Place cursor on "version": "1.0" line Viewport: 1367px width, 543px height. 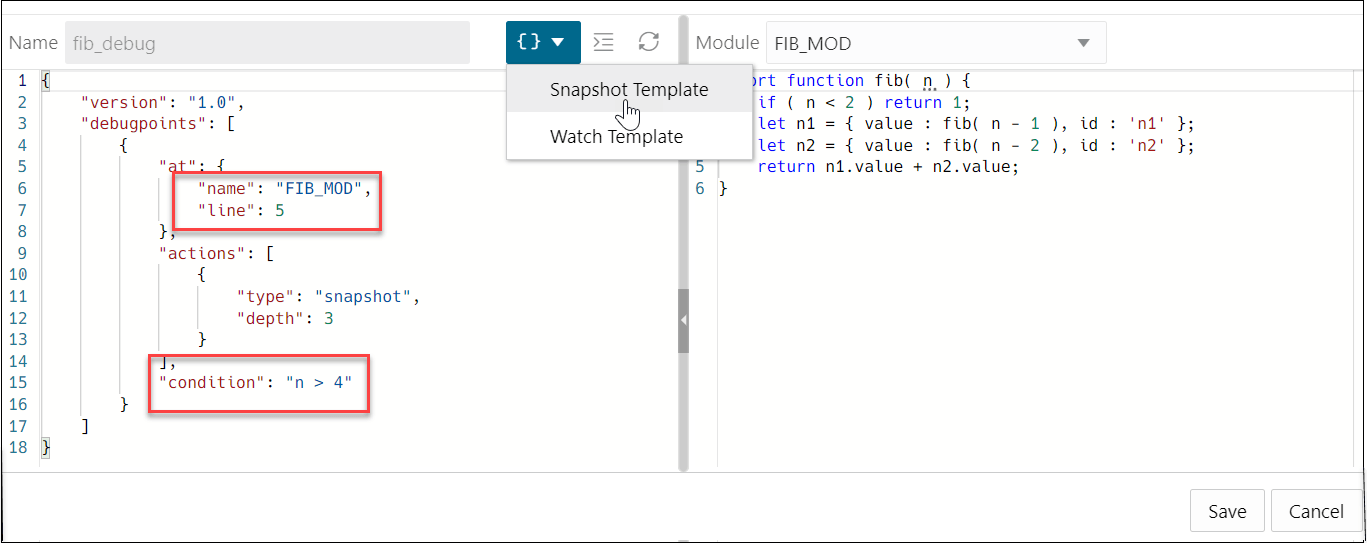pyautogui.click(x=162, y=102)
